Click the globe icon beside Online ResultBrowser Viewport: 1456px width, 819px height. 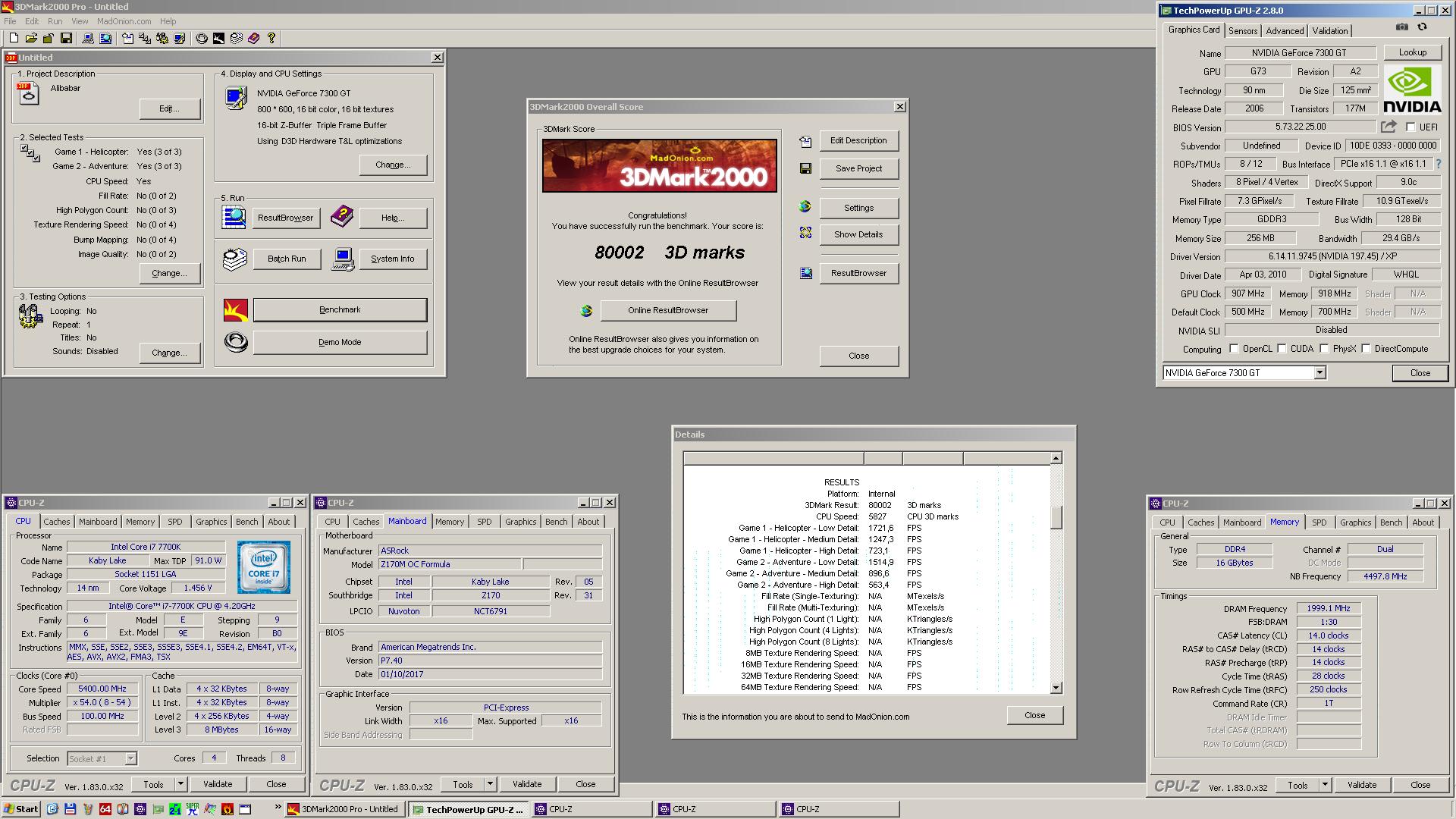(586, 310)
